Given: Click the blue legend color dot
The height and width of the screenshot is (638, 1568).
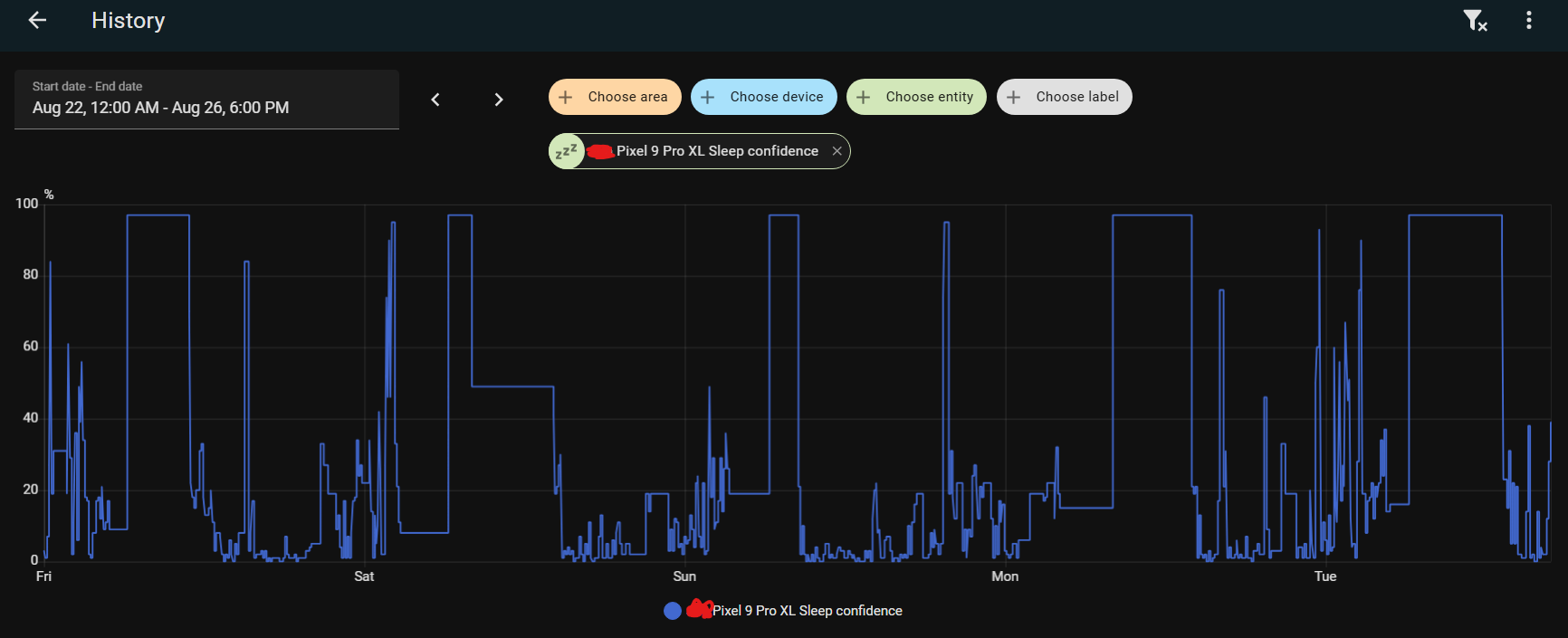Looking at the screenshot, I should (x=673, y=611).
